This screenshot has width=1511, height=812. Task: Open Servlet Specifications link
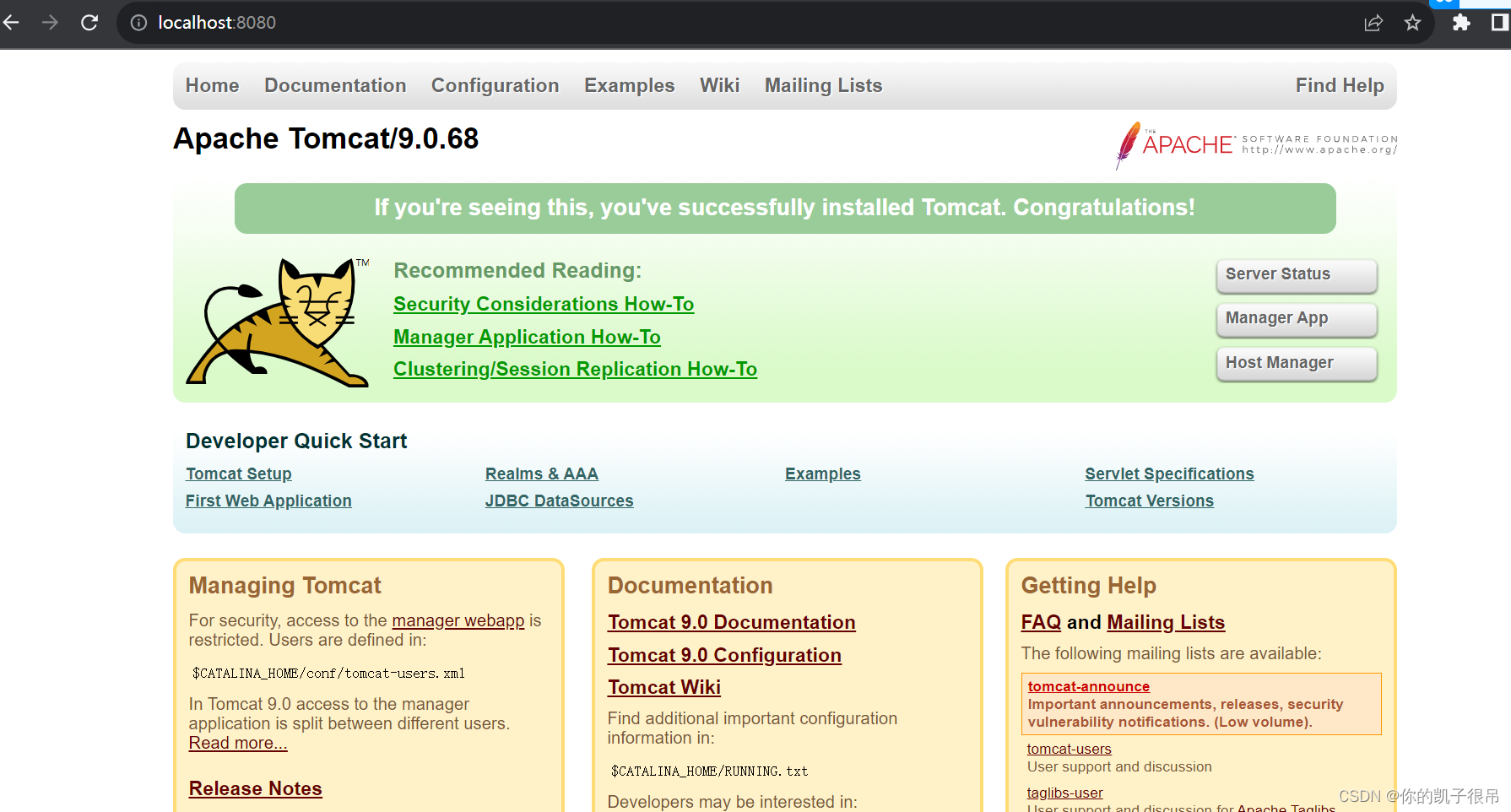[x=1169, y=474]
